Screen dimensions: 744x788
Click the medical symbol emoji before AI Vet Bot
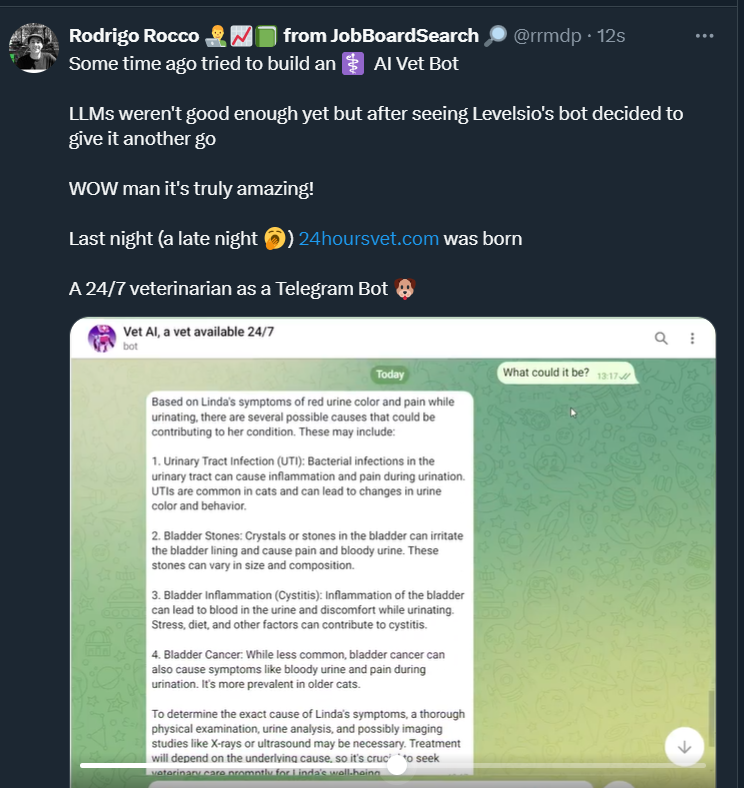click(354, 63)
